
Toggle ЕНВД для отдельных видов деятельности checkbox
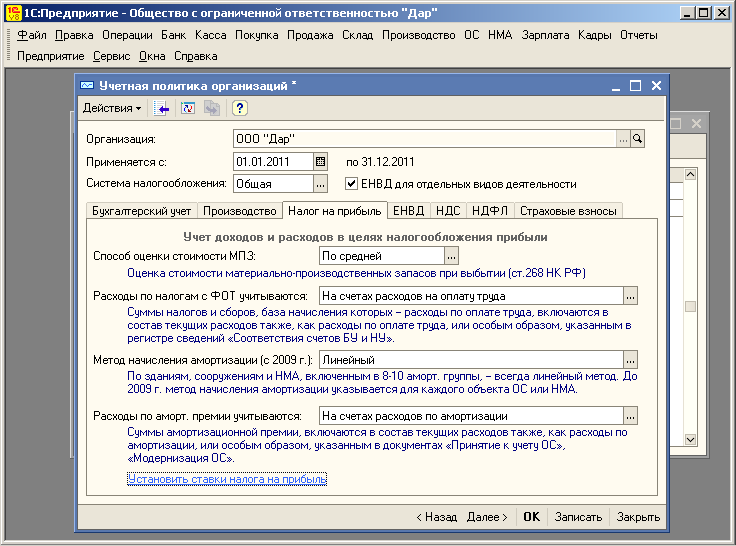coord(351,184)
